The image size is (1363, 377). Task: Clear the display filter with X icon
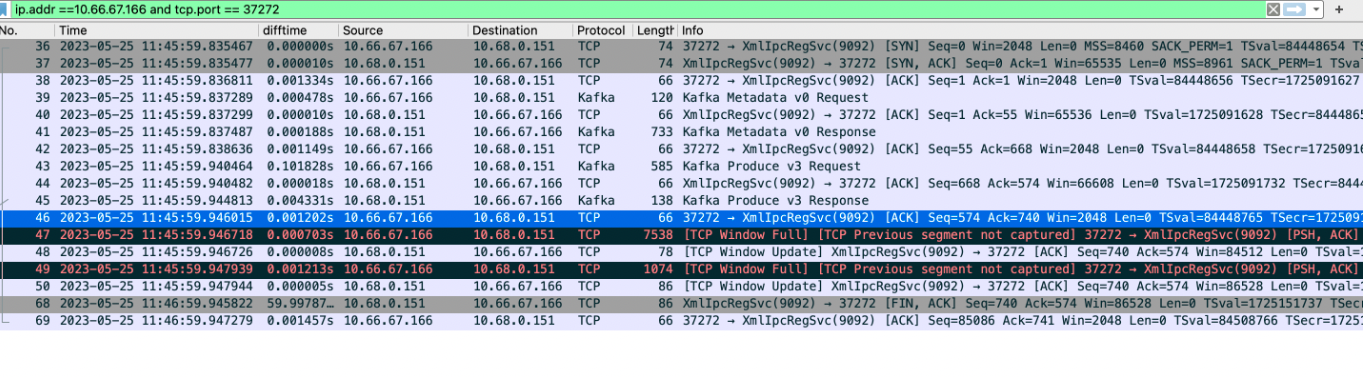pos(1273,9)
